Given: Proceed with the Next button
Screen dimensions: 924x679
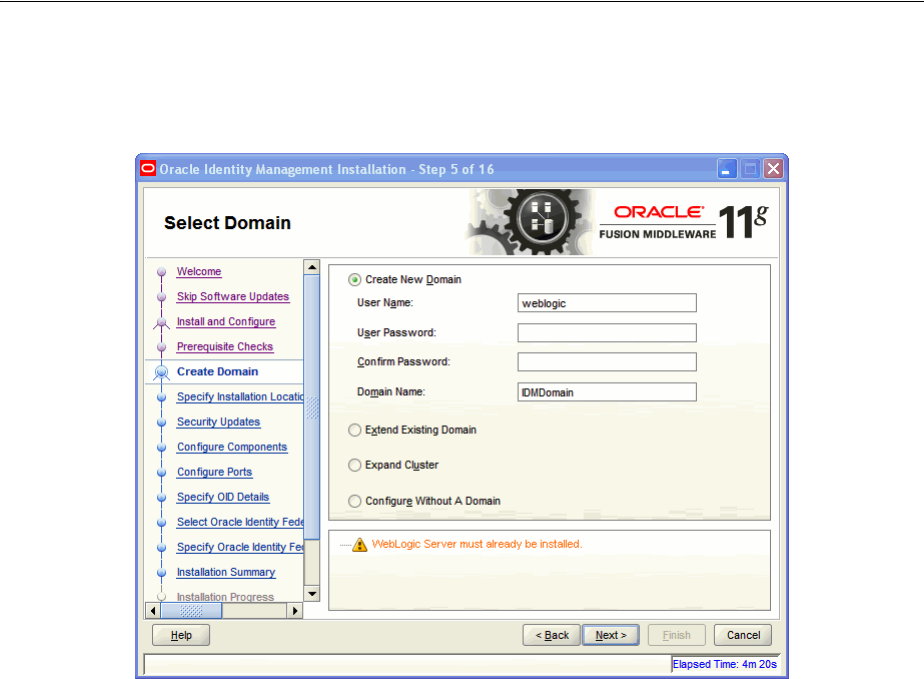Looking at the screenshot, I should pyautogui.click(x=610, y=635).
